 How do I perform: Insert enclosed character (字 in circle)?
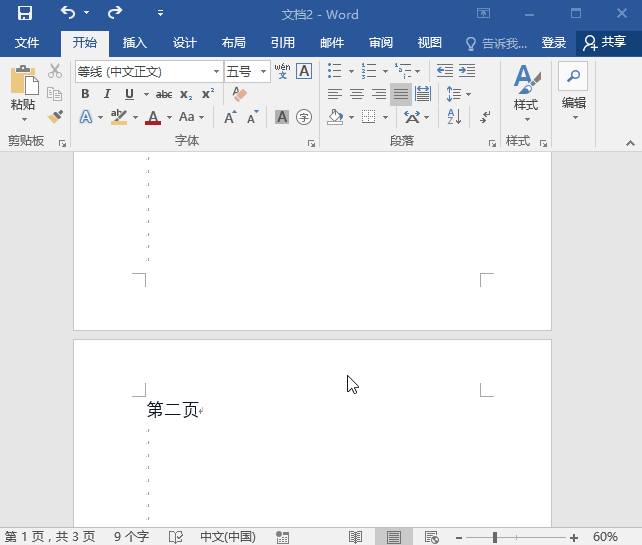(304, 118)
